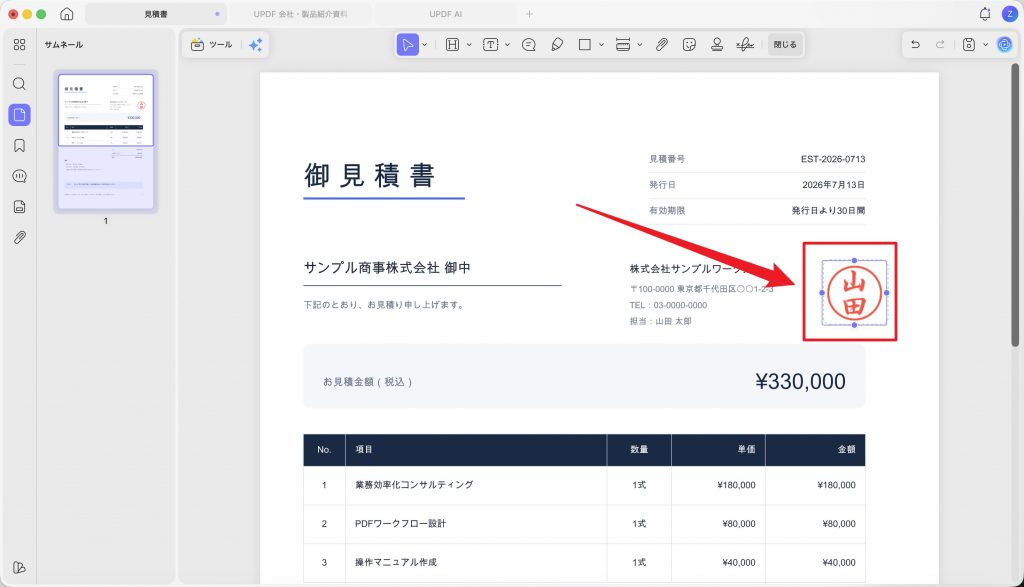The height and width of the screenshot is (587, 1024).
Task: Click the sparkle AI assistant icon
Action: click(255, 44)
